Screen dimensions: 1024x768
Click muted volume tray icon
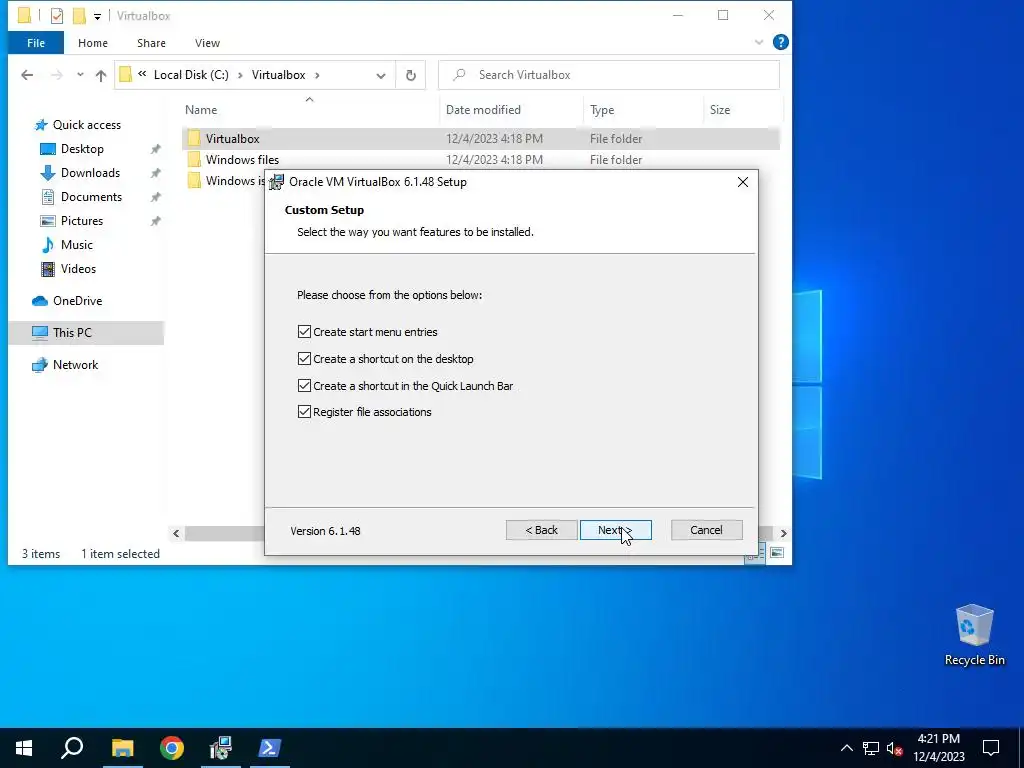[x=894, y=748]
